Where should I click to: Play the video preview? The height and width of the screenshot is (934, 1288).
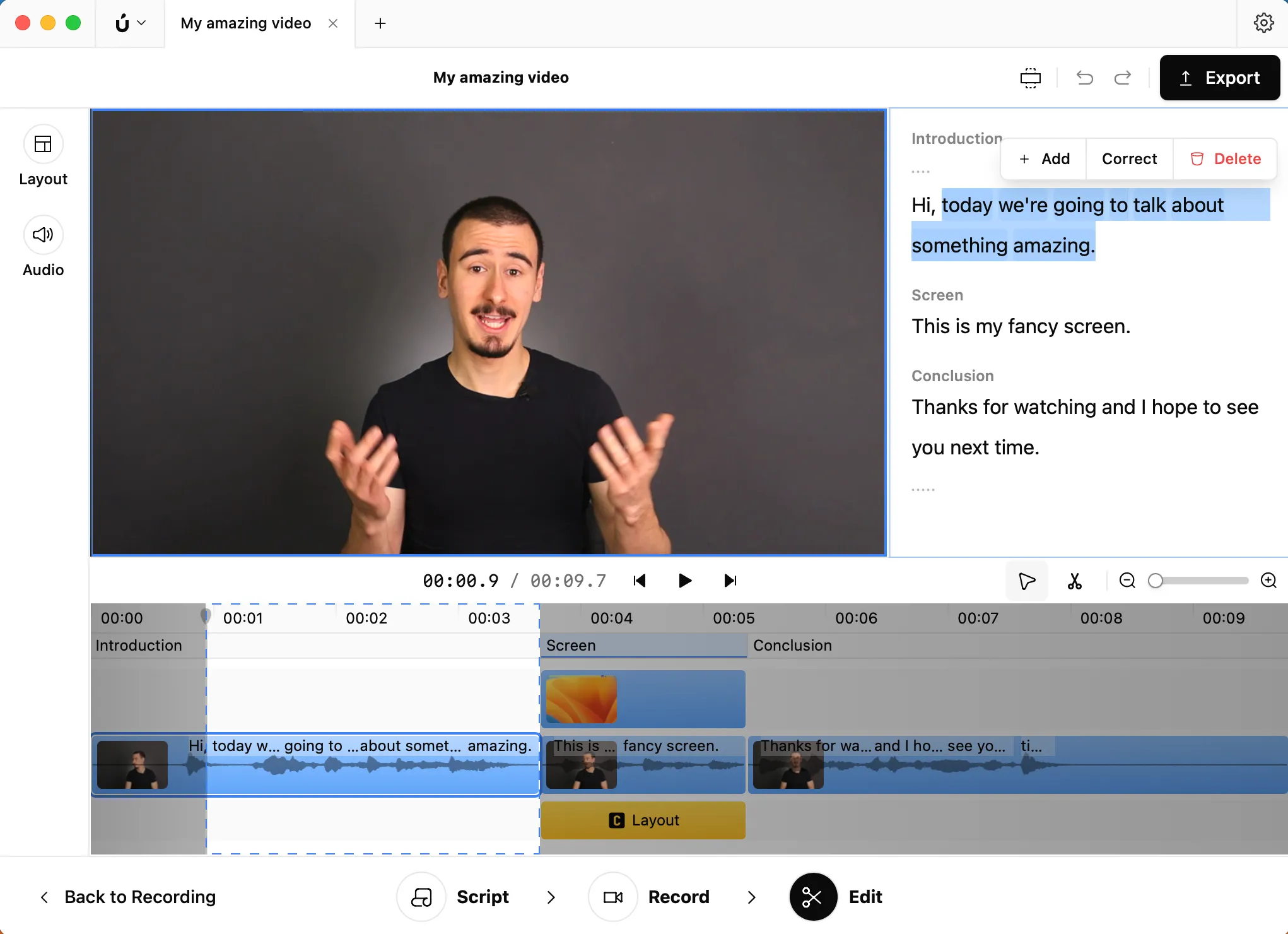pos(685,581)
